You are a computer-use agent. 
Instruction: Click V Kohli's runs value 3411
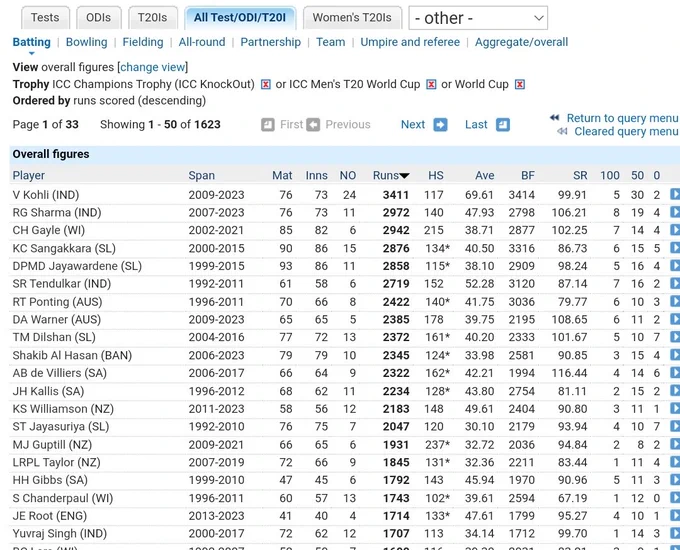point(396,195)
